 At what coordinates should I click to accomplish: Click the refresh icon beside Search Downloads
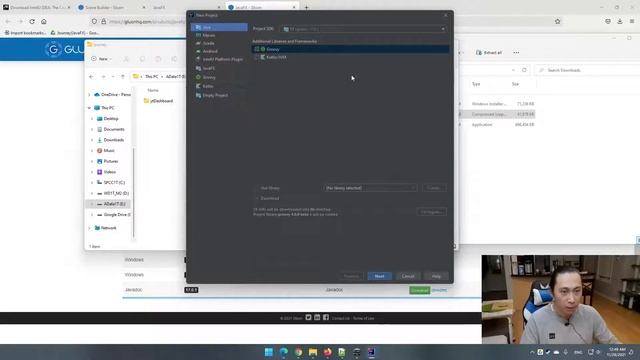point(524,70)
